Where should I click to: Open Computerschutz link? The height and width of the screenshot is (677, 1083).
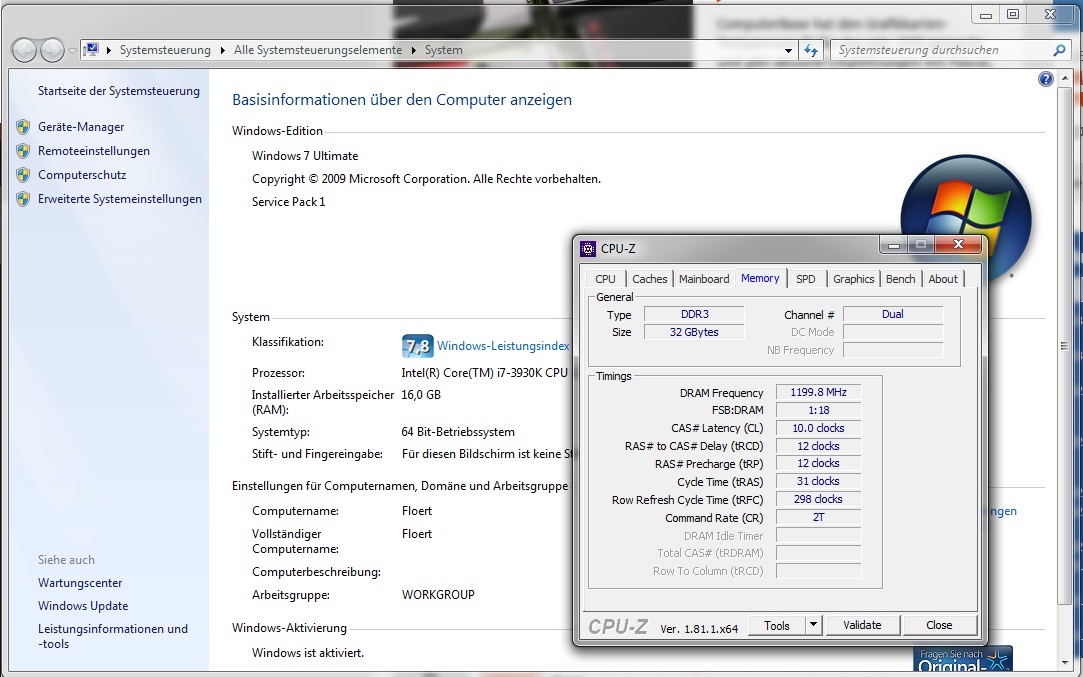click(x=82, y=175)
